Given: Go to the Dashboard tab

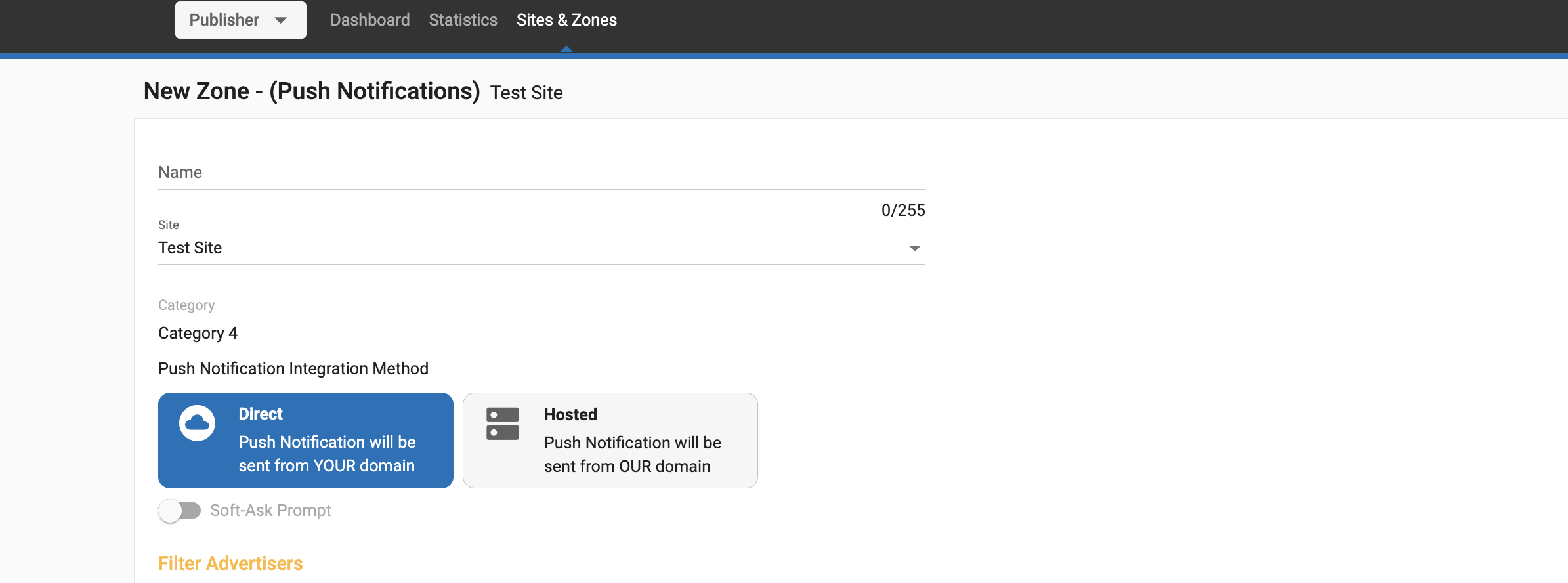Looking at the screenshot, I should point(370,20).
